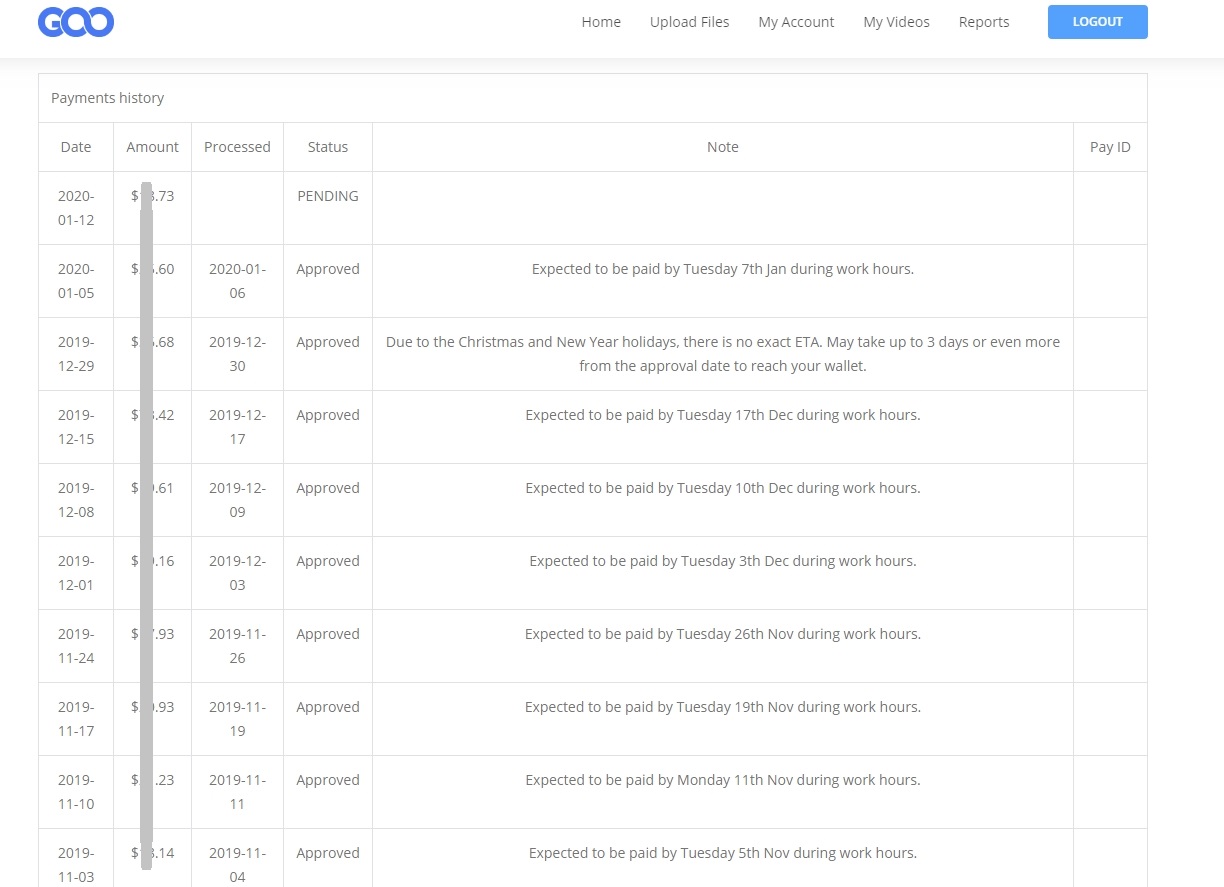Click the Note column header
1224x887 pixels.
[x=723, y=147]
